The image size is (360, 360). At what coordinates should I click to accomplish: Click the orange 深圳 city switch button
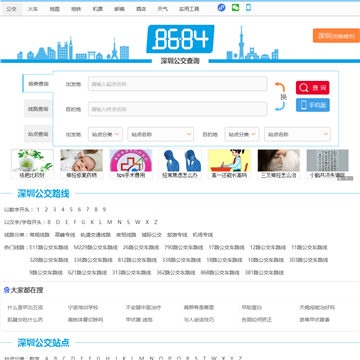tap(336, 36)
